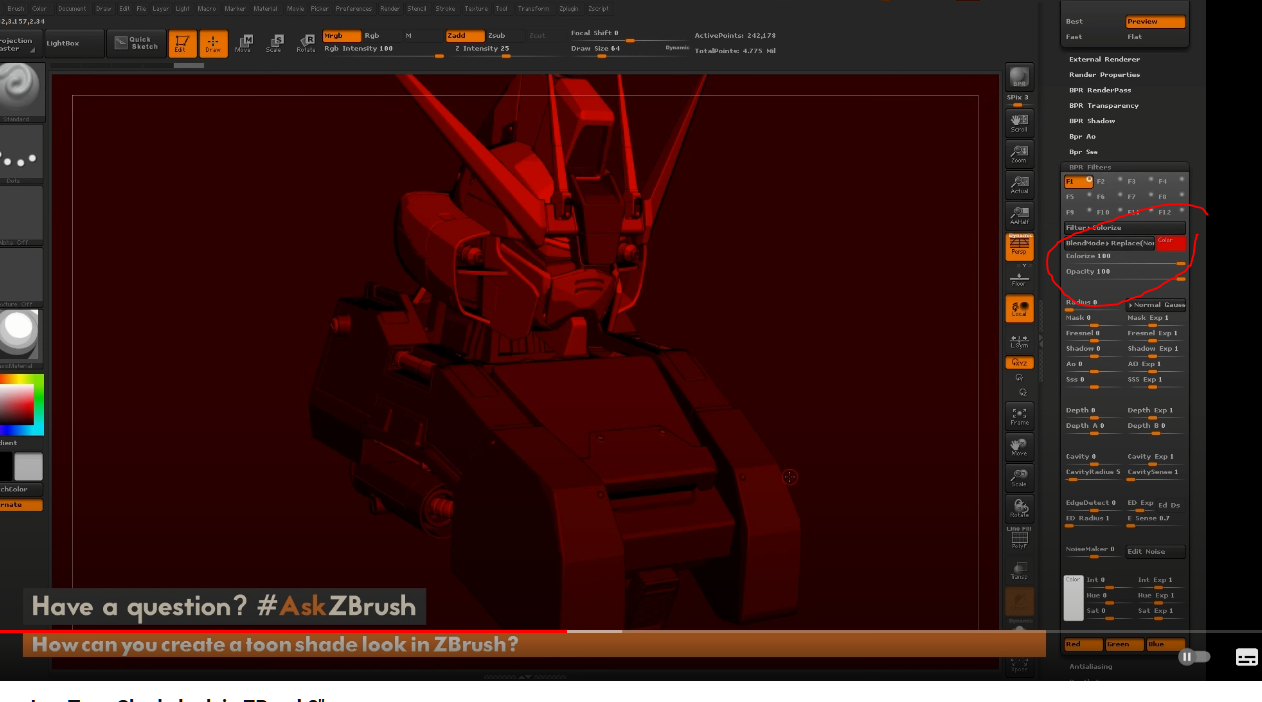Viewport: 1262px width, 702px height.
Task: Toggle the Green channel button
Action: point(1124,644)
